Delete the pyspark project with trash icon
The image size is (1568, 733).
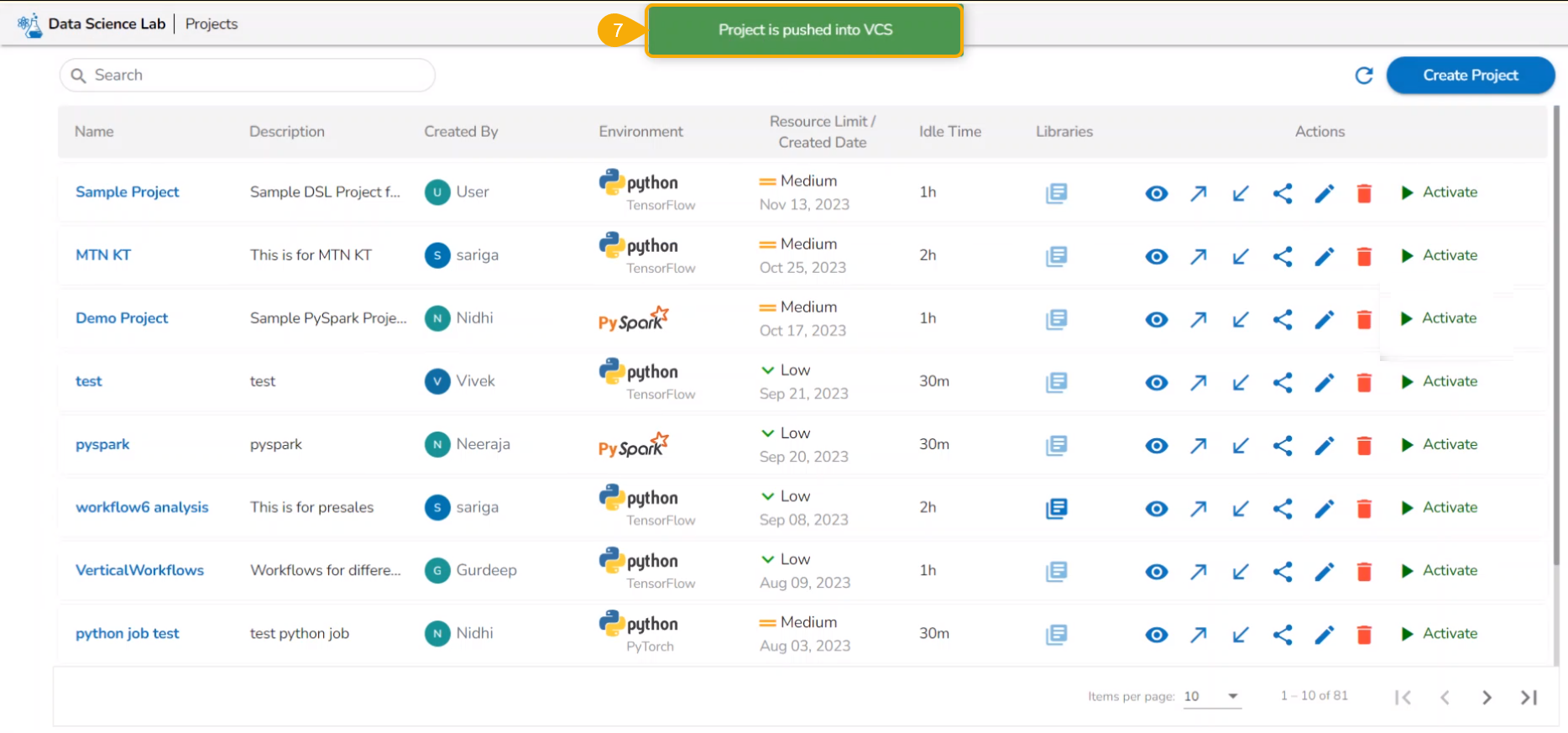pyautogui.click(x=1364, y=445)
